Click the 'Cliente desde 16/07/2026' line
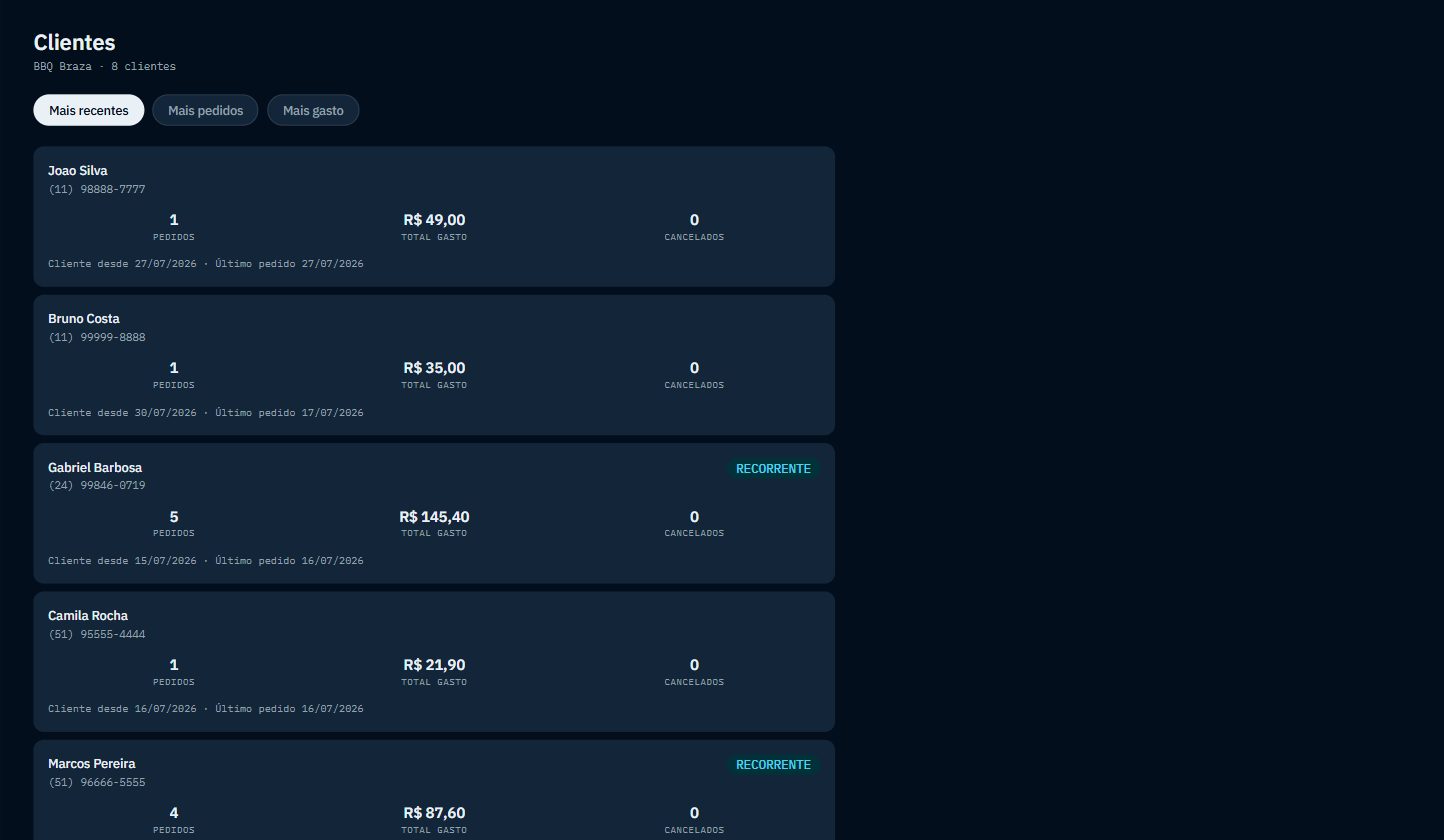Screen dimensions: 1444x840 coord(206,709)
